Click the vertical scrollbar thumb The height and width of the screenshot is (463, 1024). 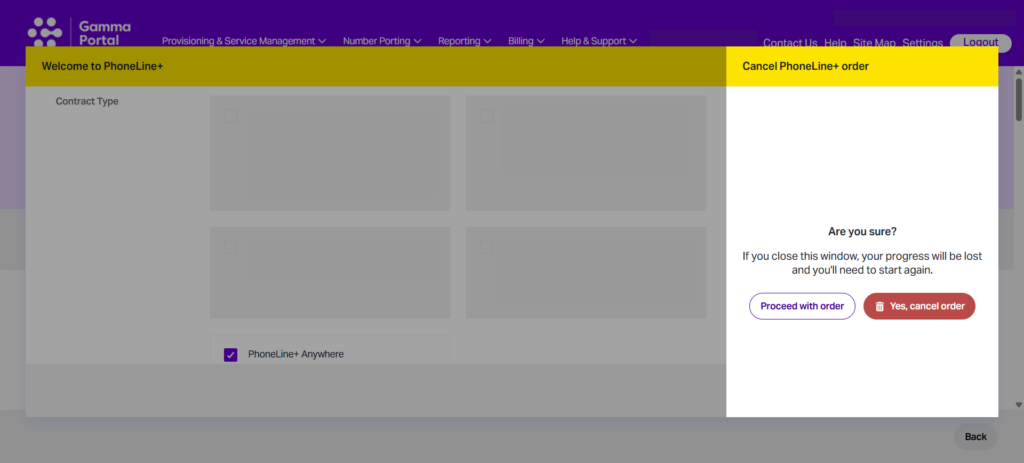(1019, 99)
